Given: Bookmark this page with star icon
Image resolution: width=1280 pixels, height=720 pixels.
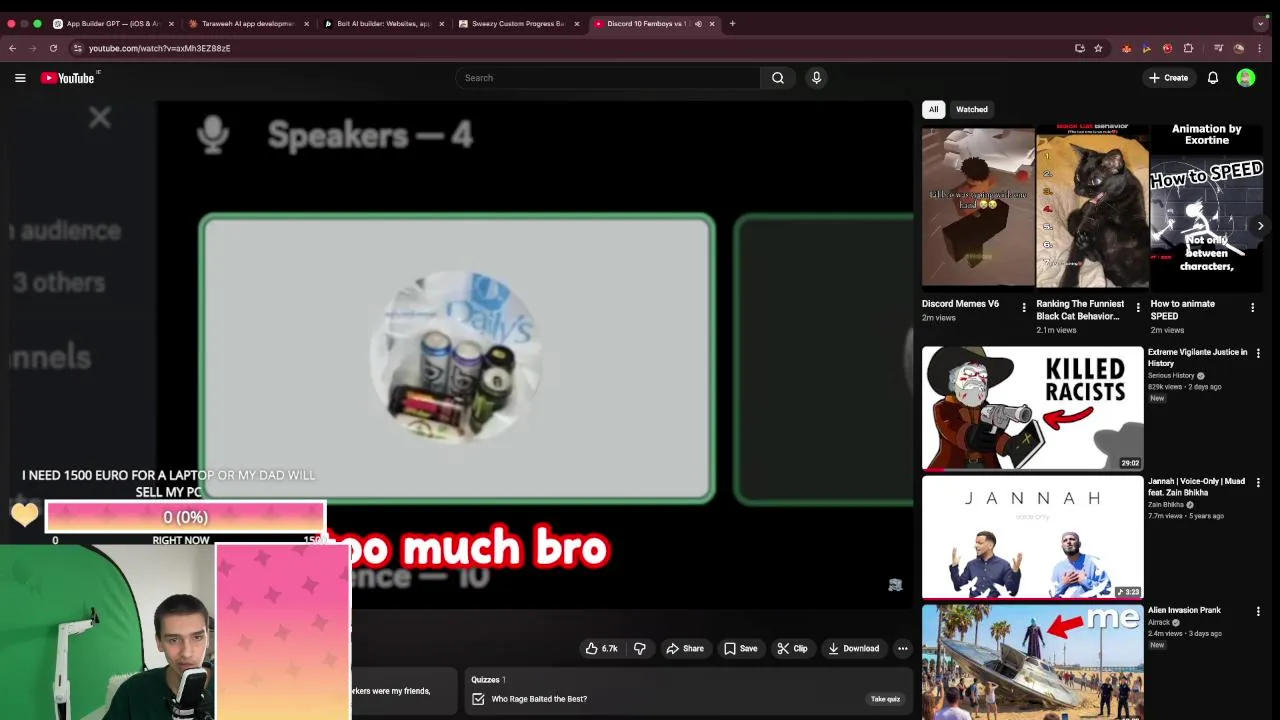Looking at the screenshot, I should point(1098,48).
